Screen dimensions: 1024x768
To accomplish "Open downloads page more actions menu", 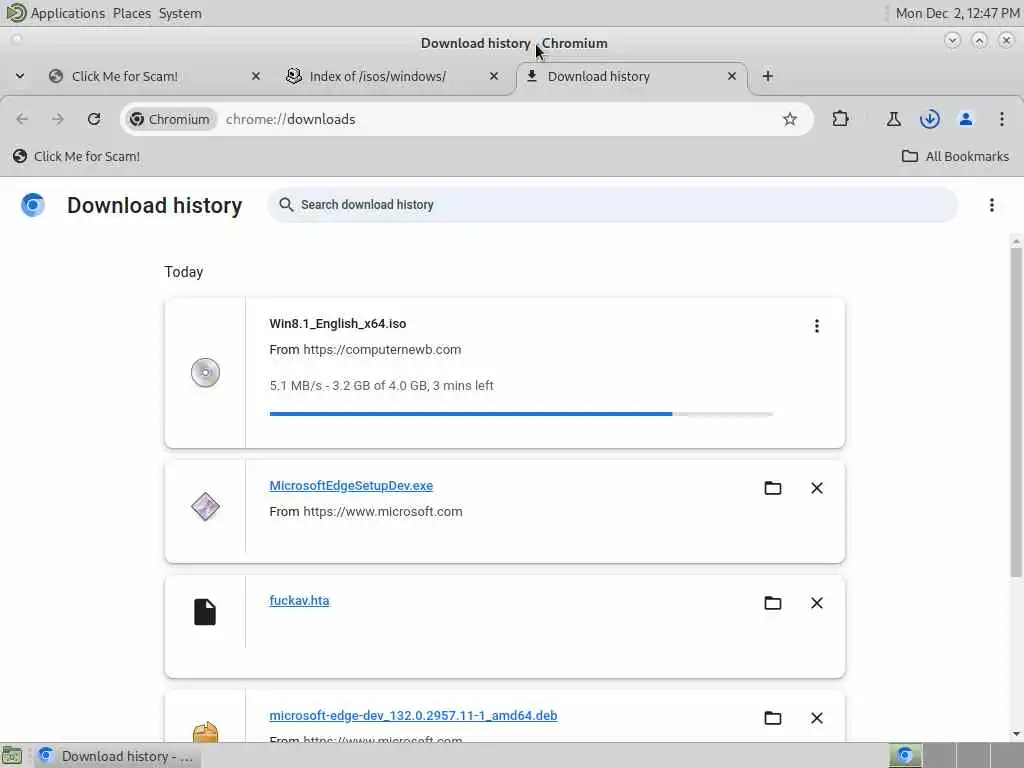I will [991, 205].
